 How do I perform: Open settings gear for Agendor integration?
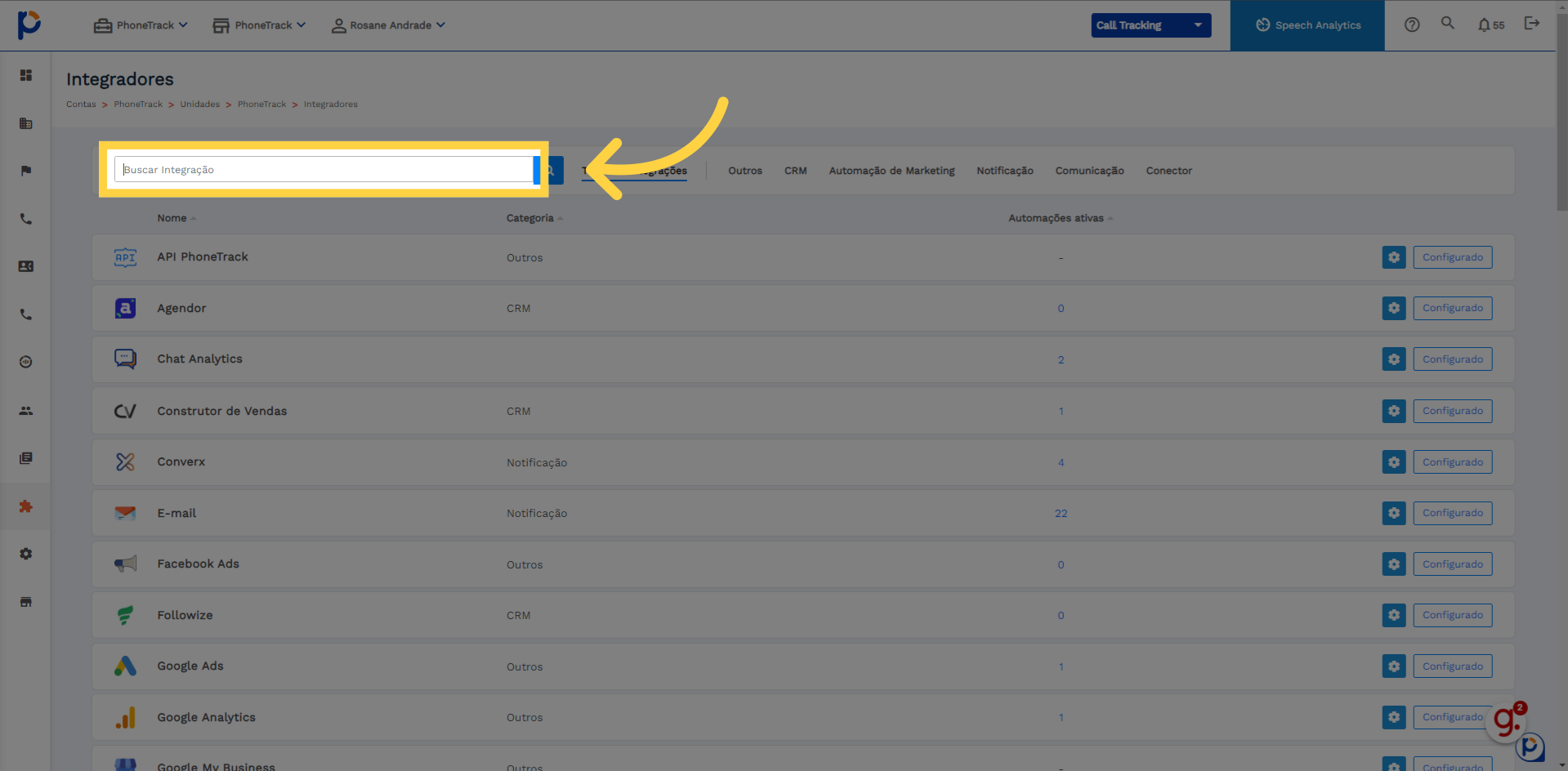tap(1394, 308)
